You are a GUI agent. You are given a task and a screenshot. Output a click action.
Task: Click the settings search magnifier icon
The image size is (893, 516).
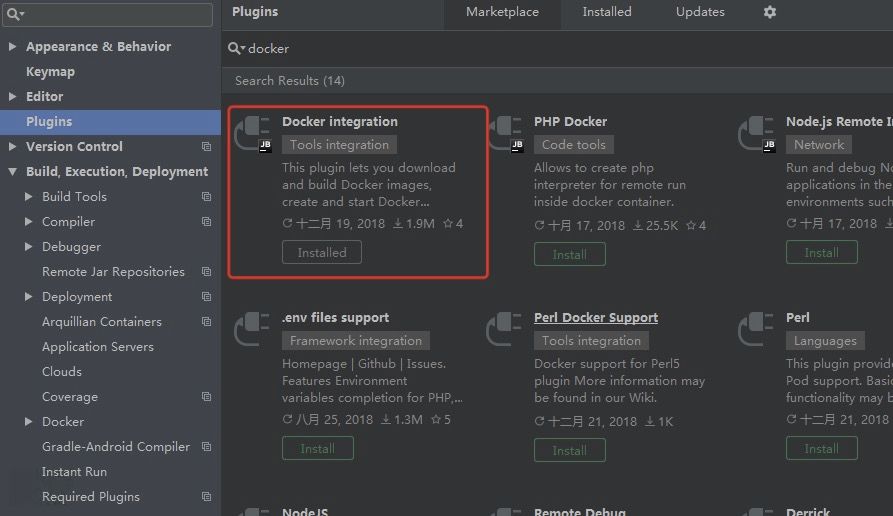[15, 14]
